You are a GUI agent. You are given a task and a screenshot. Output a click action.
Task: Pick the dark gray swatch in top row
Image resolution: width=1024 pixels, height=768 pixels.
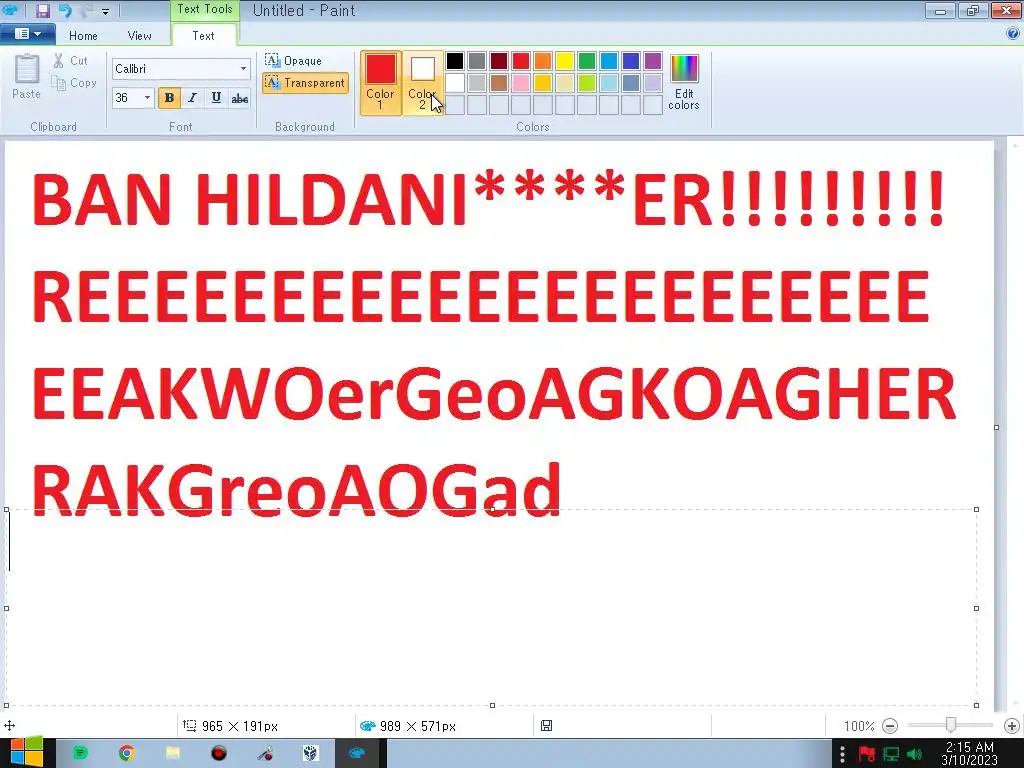(477, 61)
